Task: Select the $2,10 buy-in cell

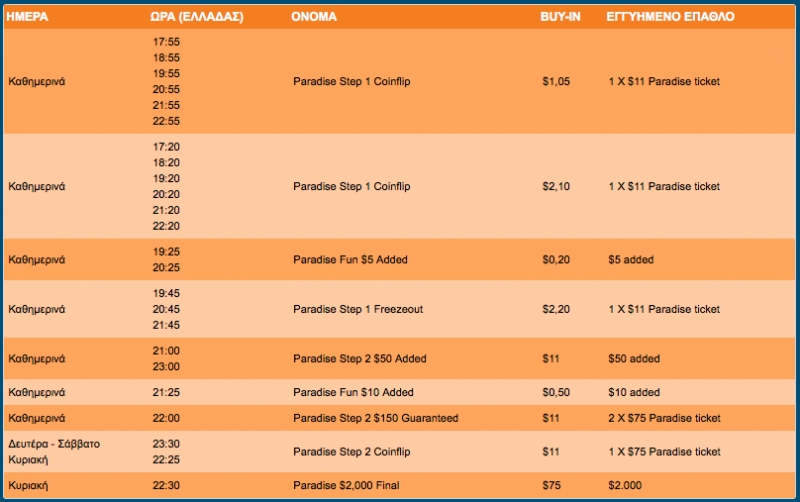Action: tap(555, 186)
